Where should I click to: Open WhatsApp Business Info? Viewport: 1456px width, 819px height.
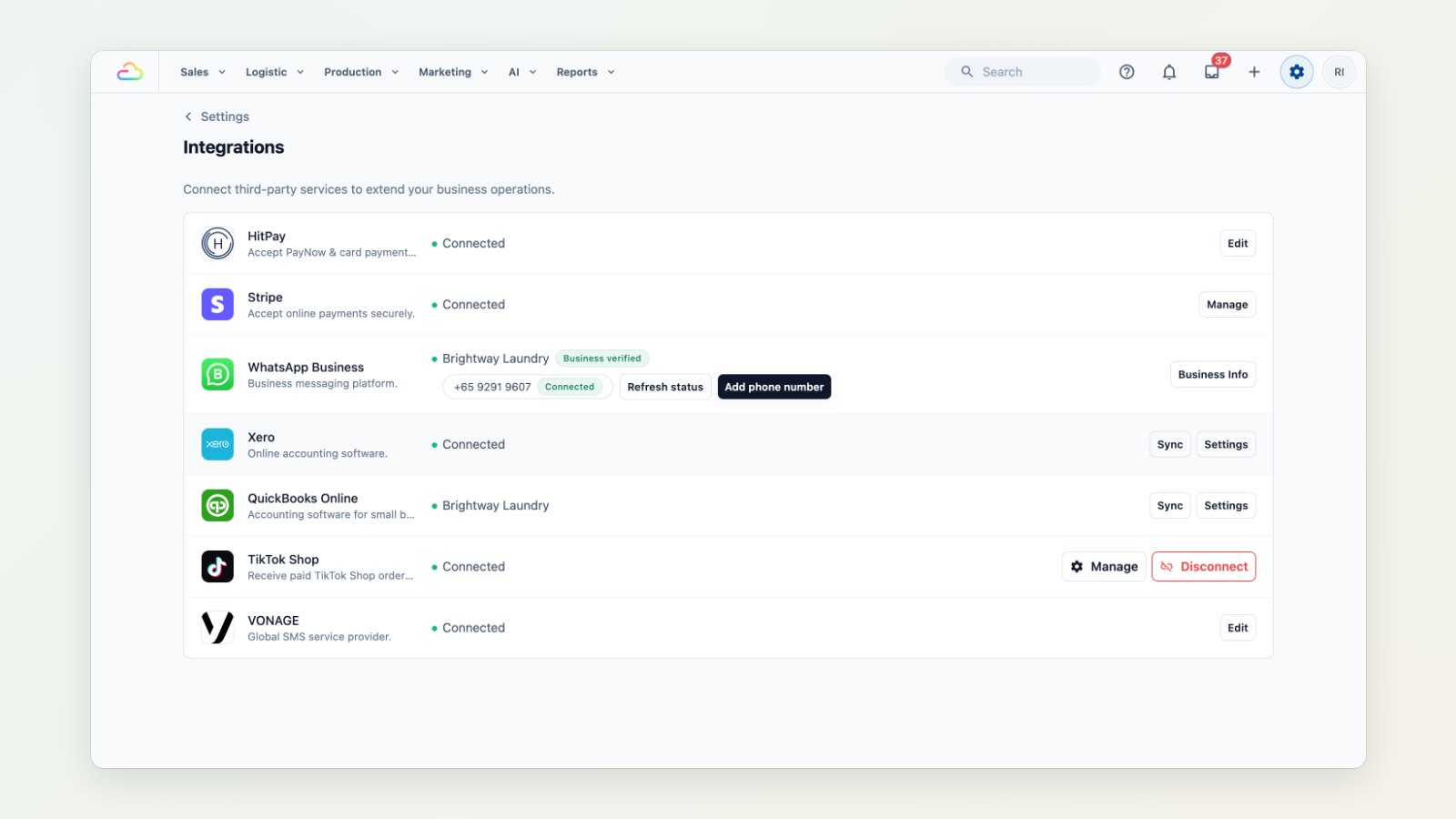[1213, 374]
